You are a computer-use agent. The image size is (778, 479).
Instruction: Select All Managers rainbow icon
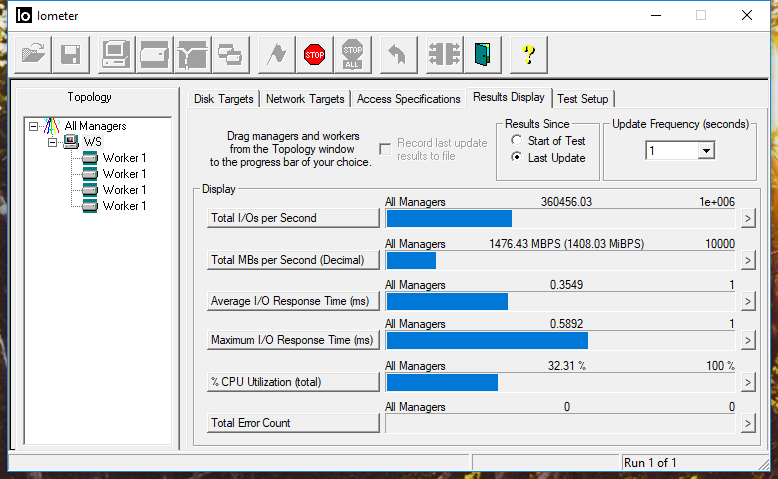51,126
